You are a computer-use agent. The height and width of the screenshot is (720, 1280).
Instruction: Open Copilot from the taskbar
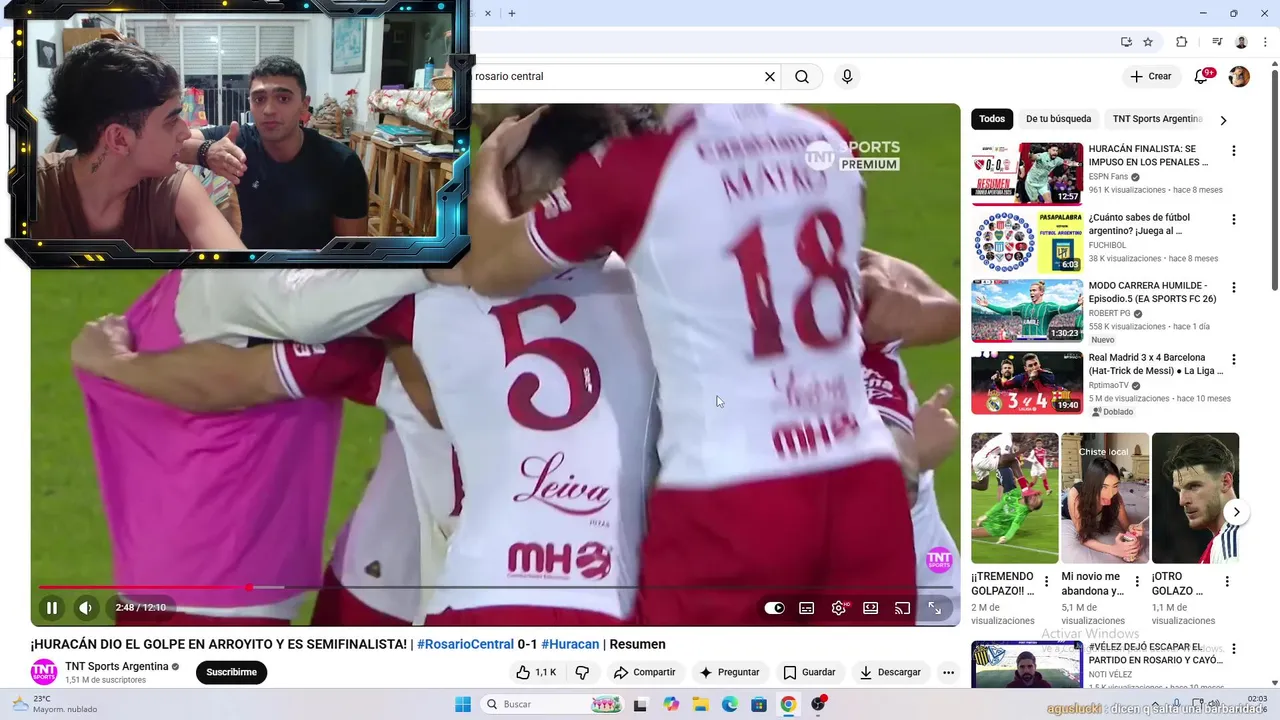pyautogui.click(x=671, y=704)
